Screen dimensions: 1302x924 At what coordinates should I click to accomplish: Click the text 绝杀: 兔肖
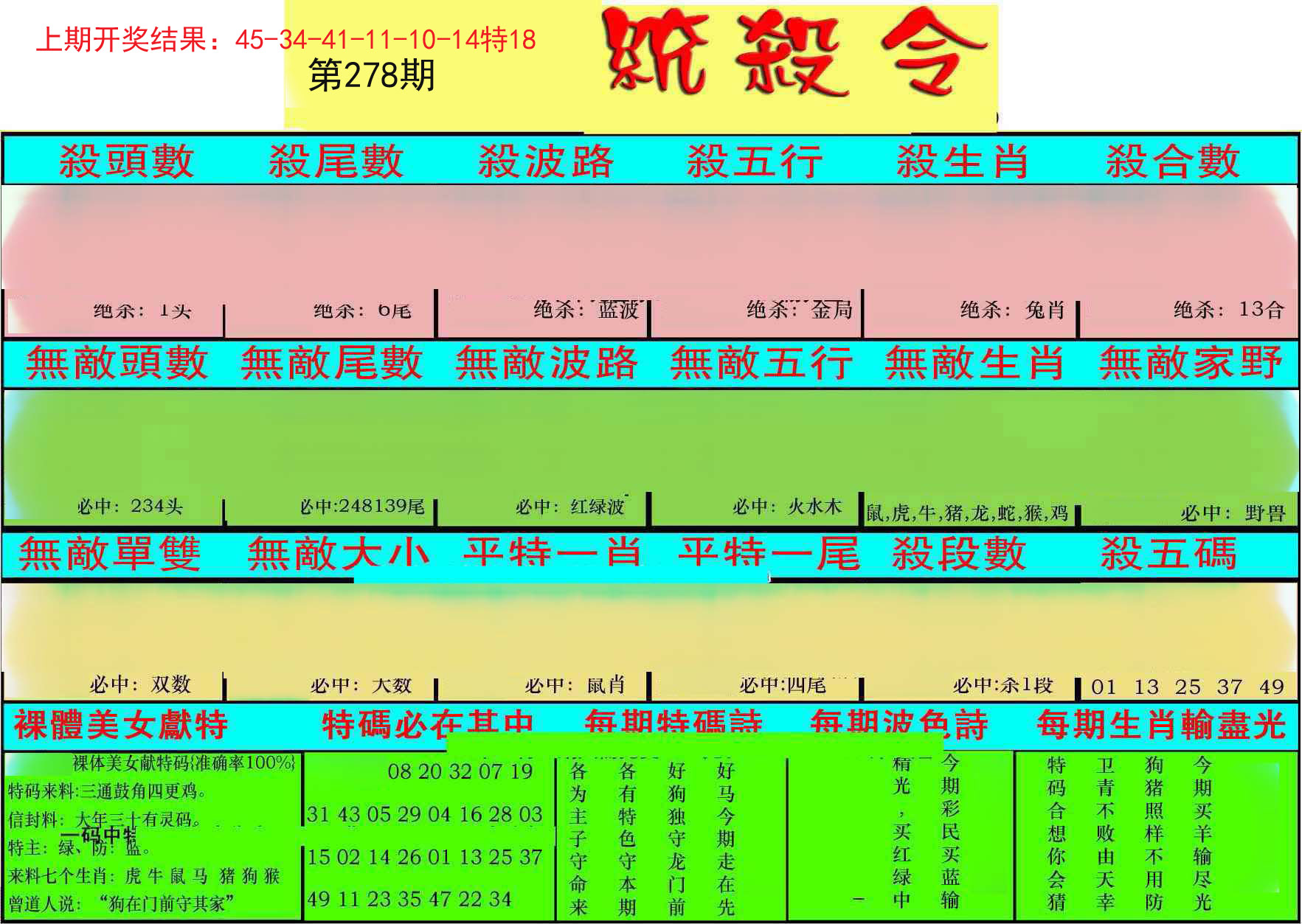[1012, 310]
